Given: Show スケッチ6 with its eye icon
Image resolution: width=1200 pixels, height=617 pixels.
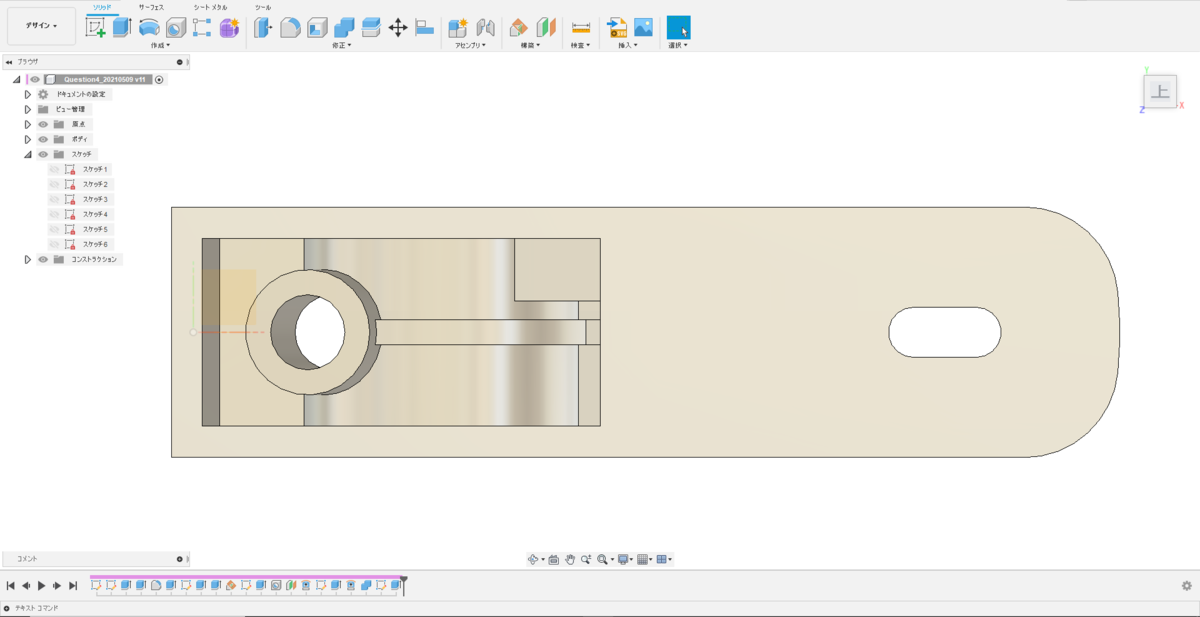Looking at the screenshot, I should point(55,244).
